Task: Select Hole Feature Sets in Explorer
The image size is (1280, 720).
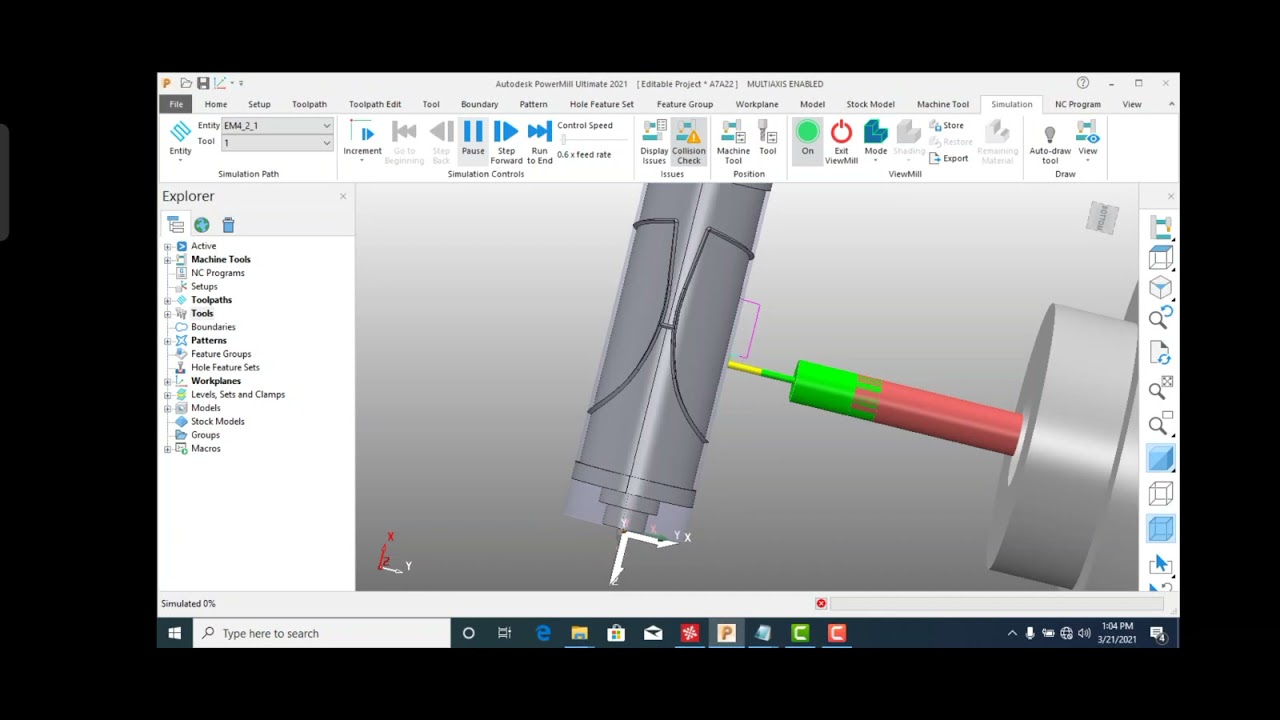Action: [225, 367]
